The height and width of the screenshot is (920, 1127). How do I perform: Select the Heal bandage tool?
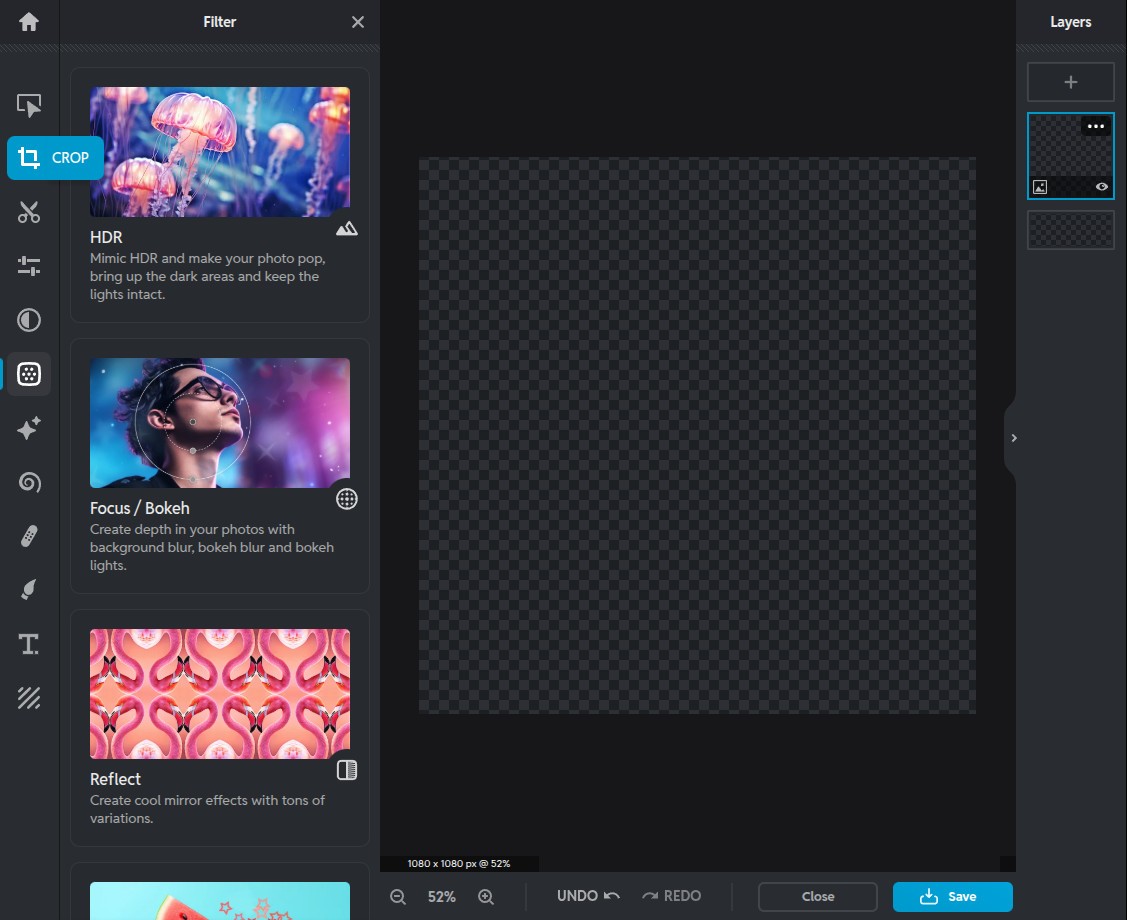click(29, 537)
